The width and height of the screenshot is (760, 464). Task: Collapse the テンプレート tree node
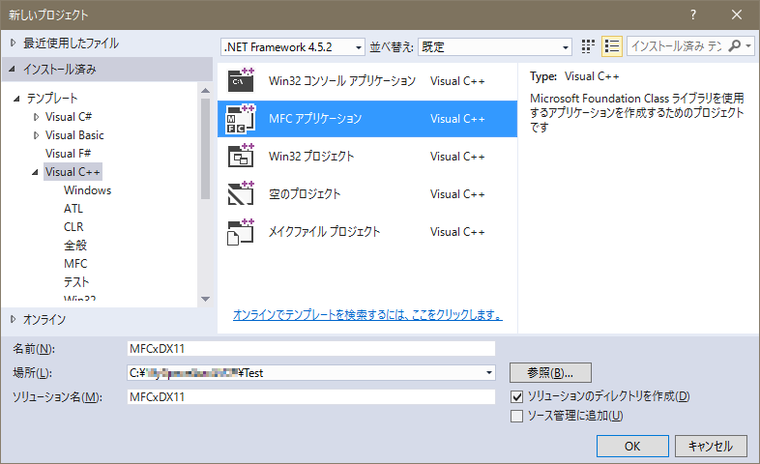point(16,98)
